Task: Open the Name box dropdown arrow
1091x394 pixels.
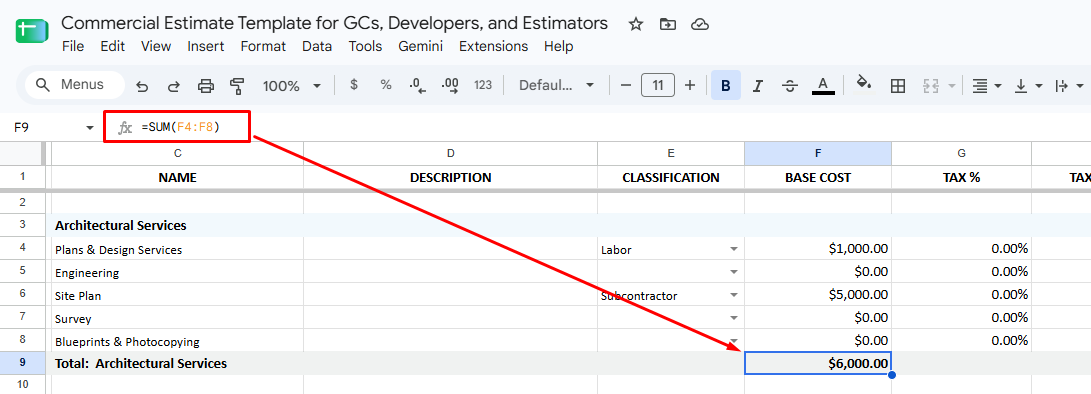Action: pyautogui.click(x=90, y=128)
